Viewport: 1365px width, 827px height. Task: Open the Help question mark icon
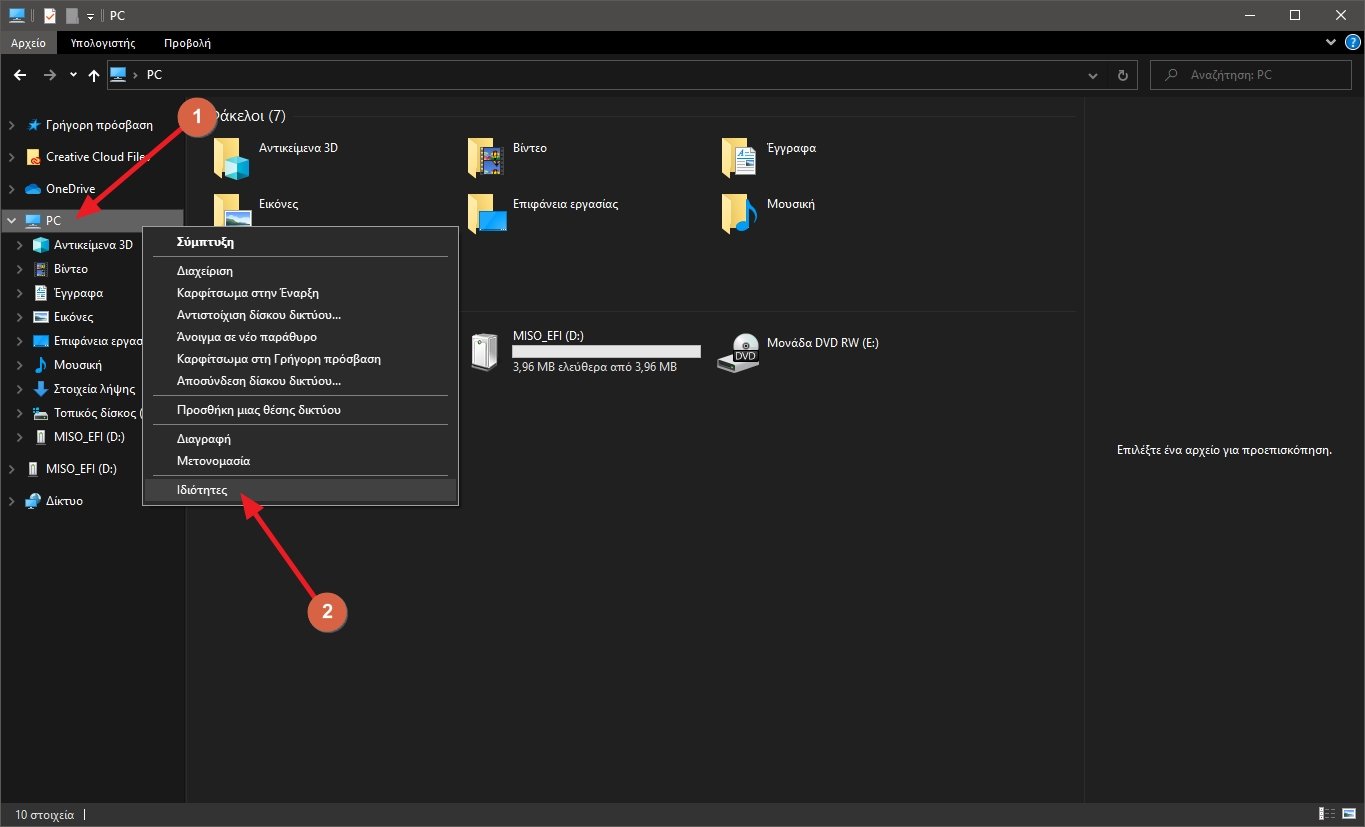[1352, 43]
